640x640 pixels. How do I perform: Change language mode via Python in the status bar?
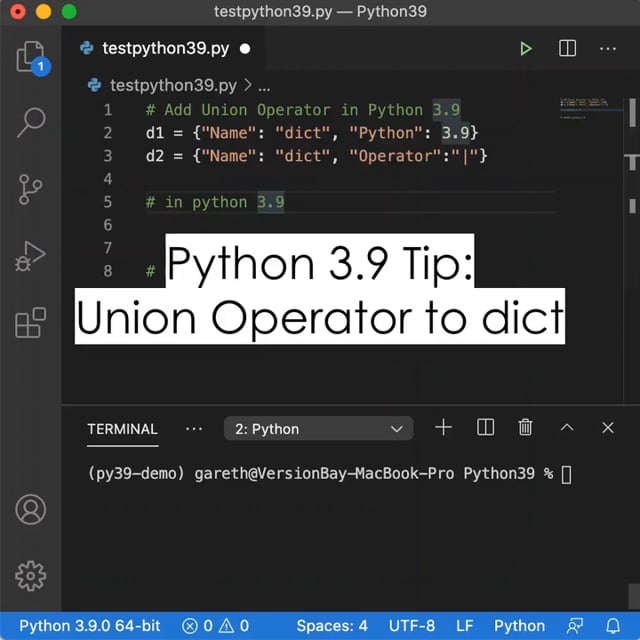[x=519, y=625]
